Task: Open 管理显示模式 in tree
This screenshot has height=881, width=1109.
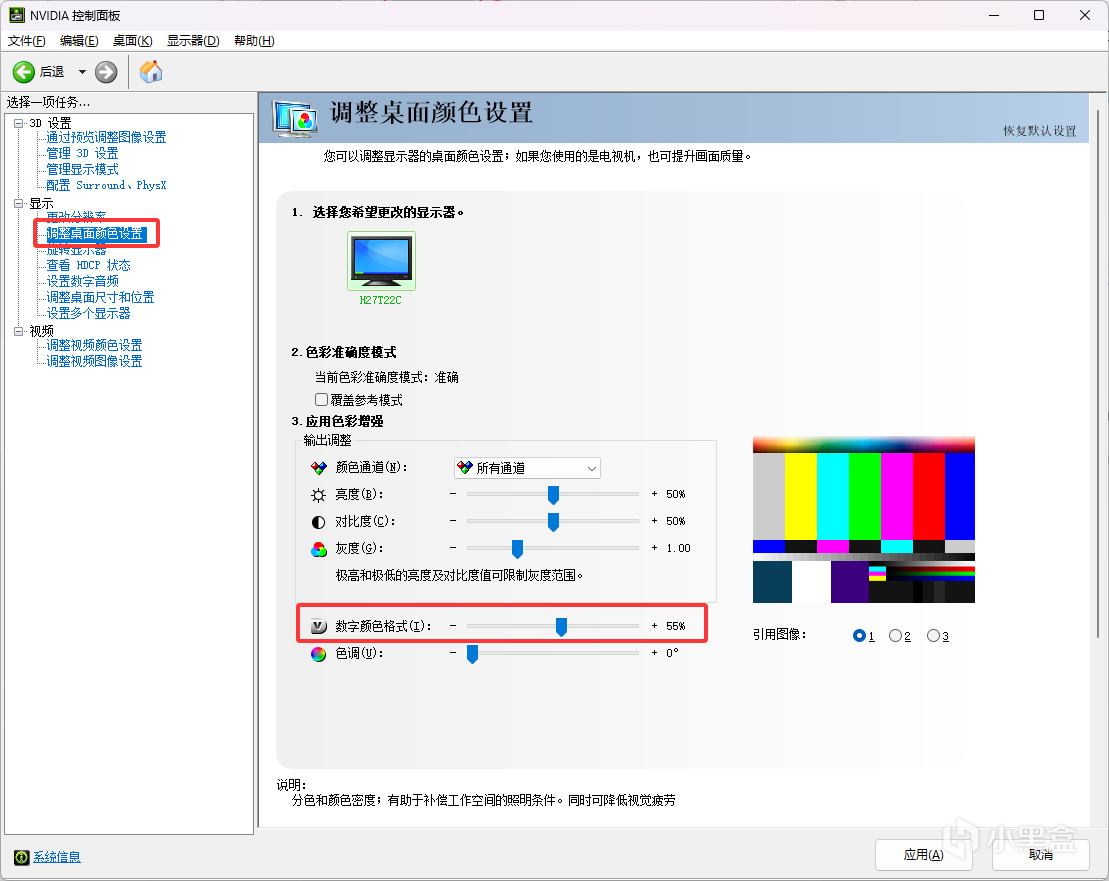Action: [x=82, y=170]
